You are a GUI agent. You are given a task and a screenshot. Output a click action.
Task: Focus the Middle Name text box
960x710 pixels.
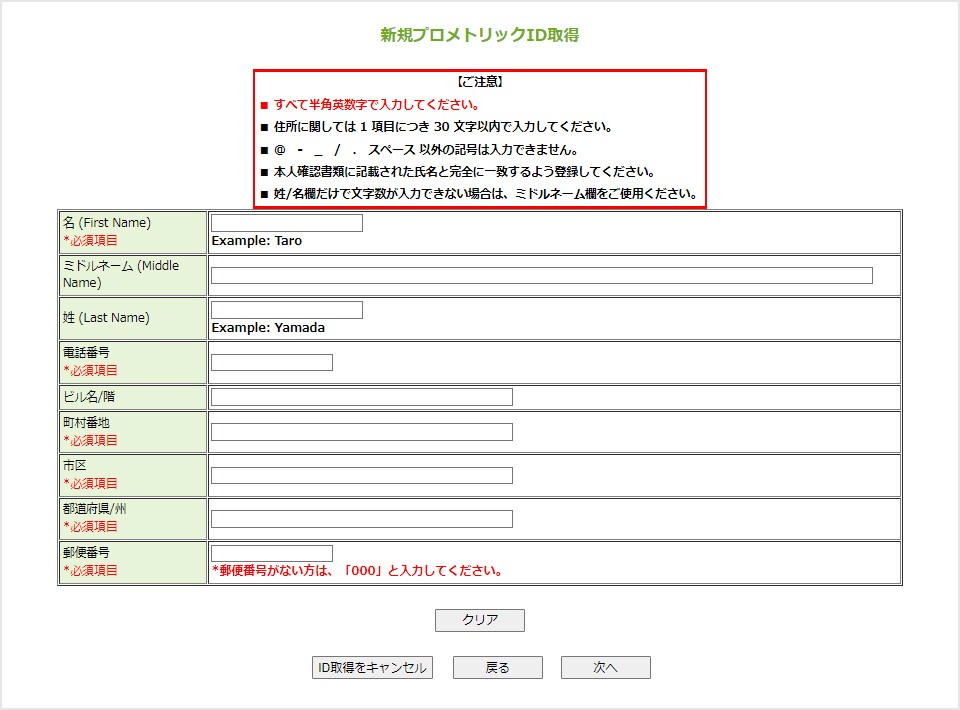point(542,275)
